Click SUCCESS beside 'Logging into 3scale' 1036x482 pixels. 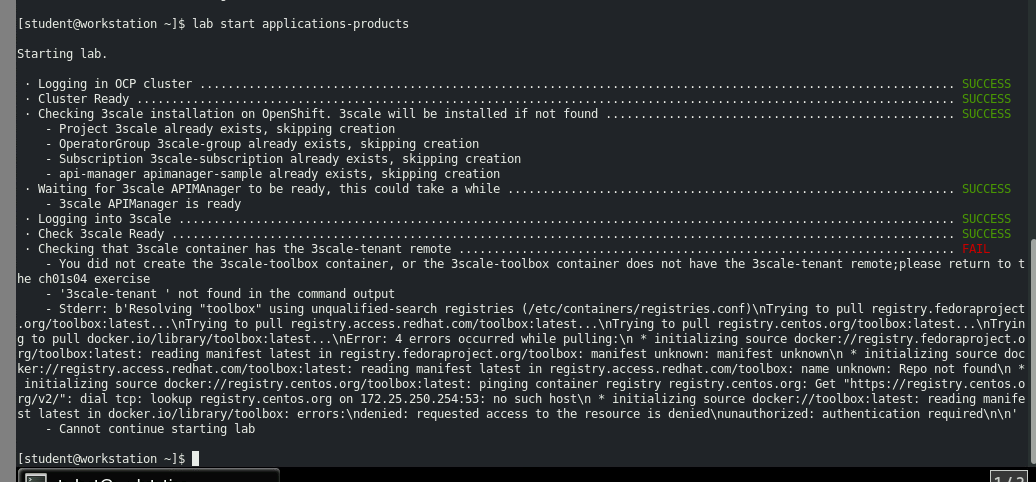[986, 219]
